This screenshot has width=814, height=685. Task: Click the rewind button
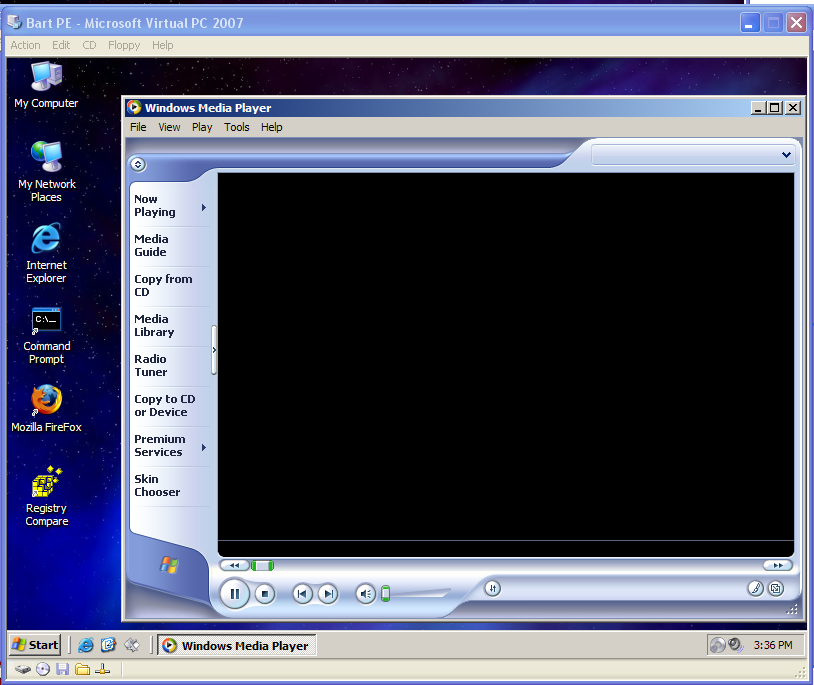(233, 566)
